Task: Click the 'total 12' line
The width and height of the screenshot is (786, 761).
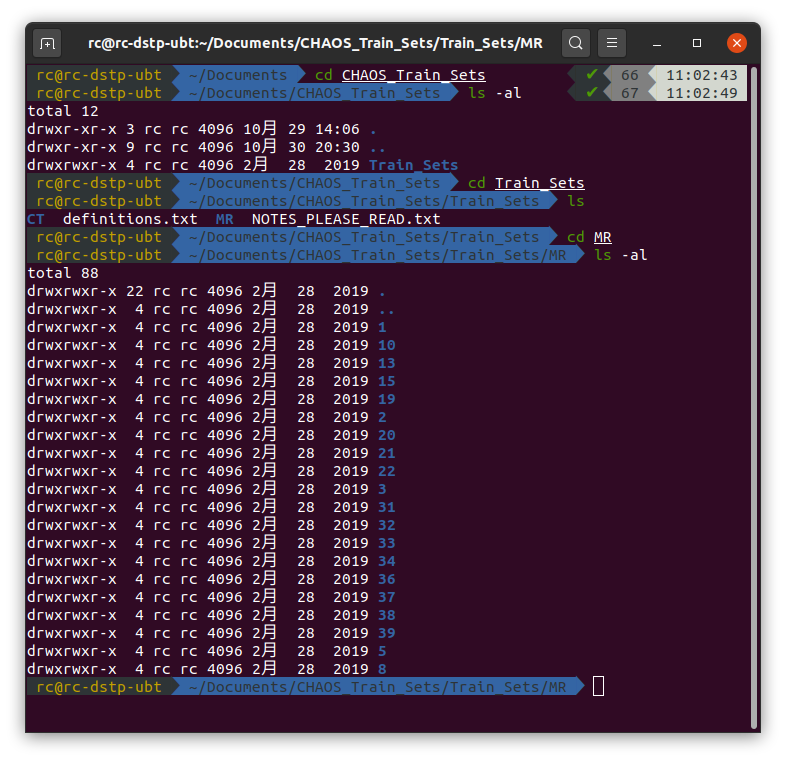Action: tap(63, 111)
